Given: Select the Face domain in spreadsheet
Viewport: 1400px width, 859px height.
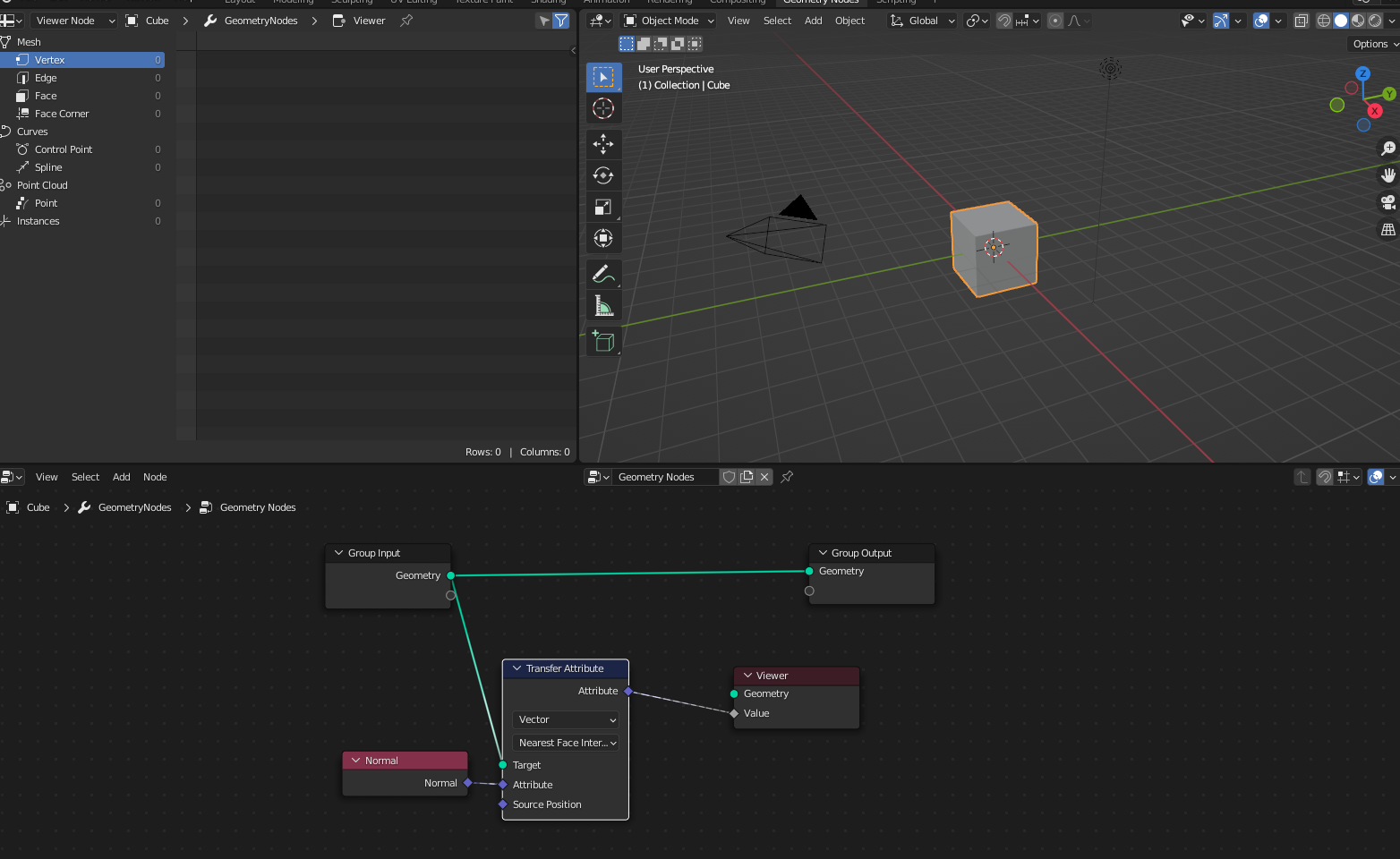Looking at the screenshot, I should [x=46, y=96].
